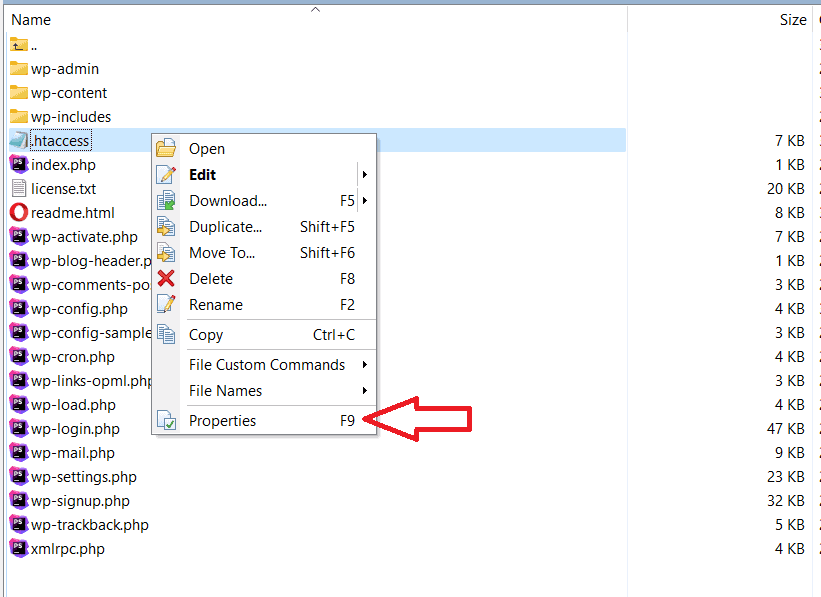The image size is (821, 597).
Task: Click the red X Delete icon
Action: click(x=166, y=279)
